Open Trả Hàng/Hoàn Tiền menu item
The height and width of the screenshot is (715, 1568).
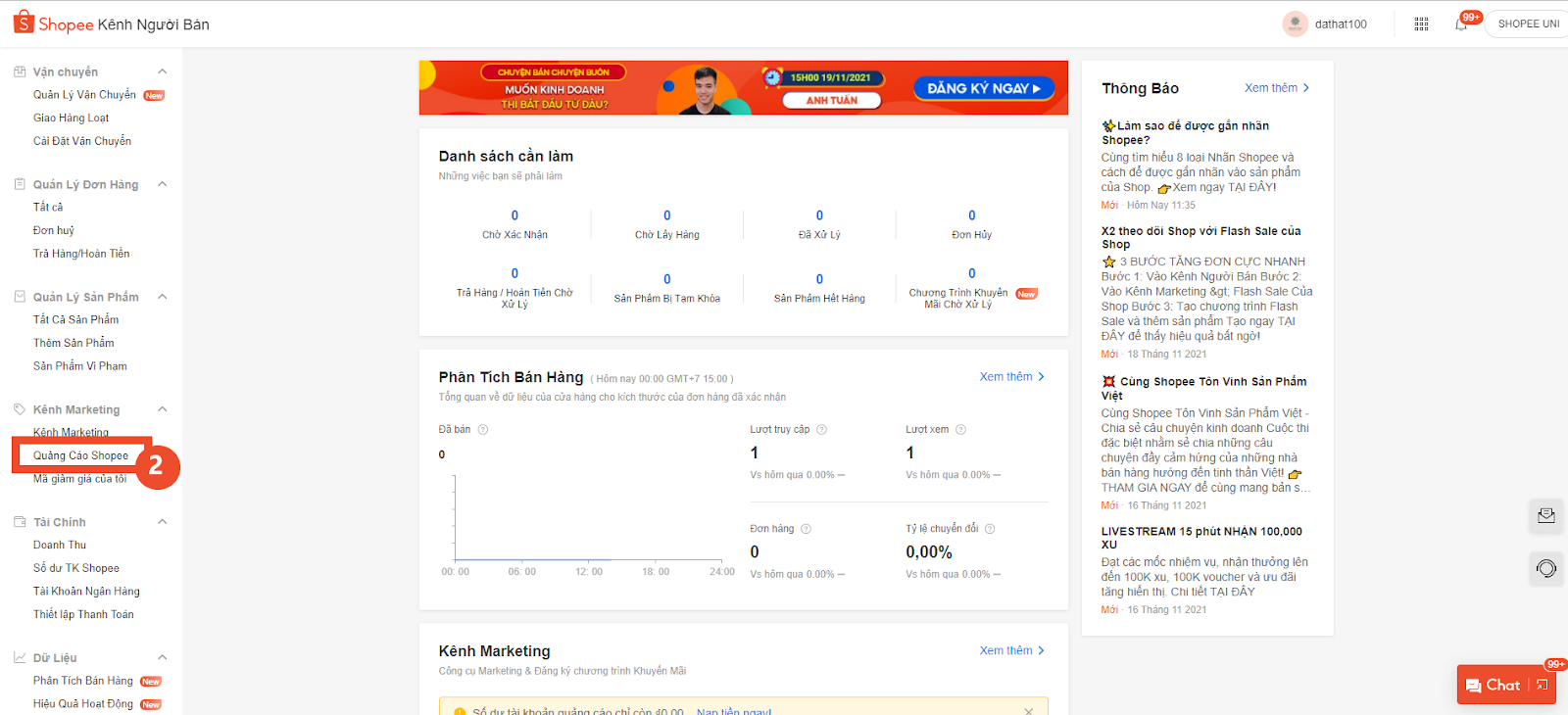[x=81, y=254]
